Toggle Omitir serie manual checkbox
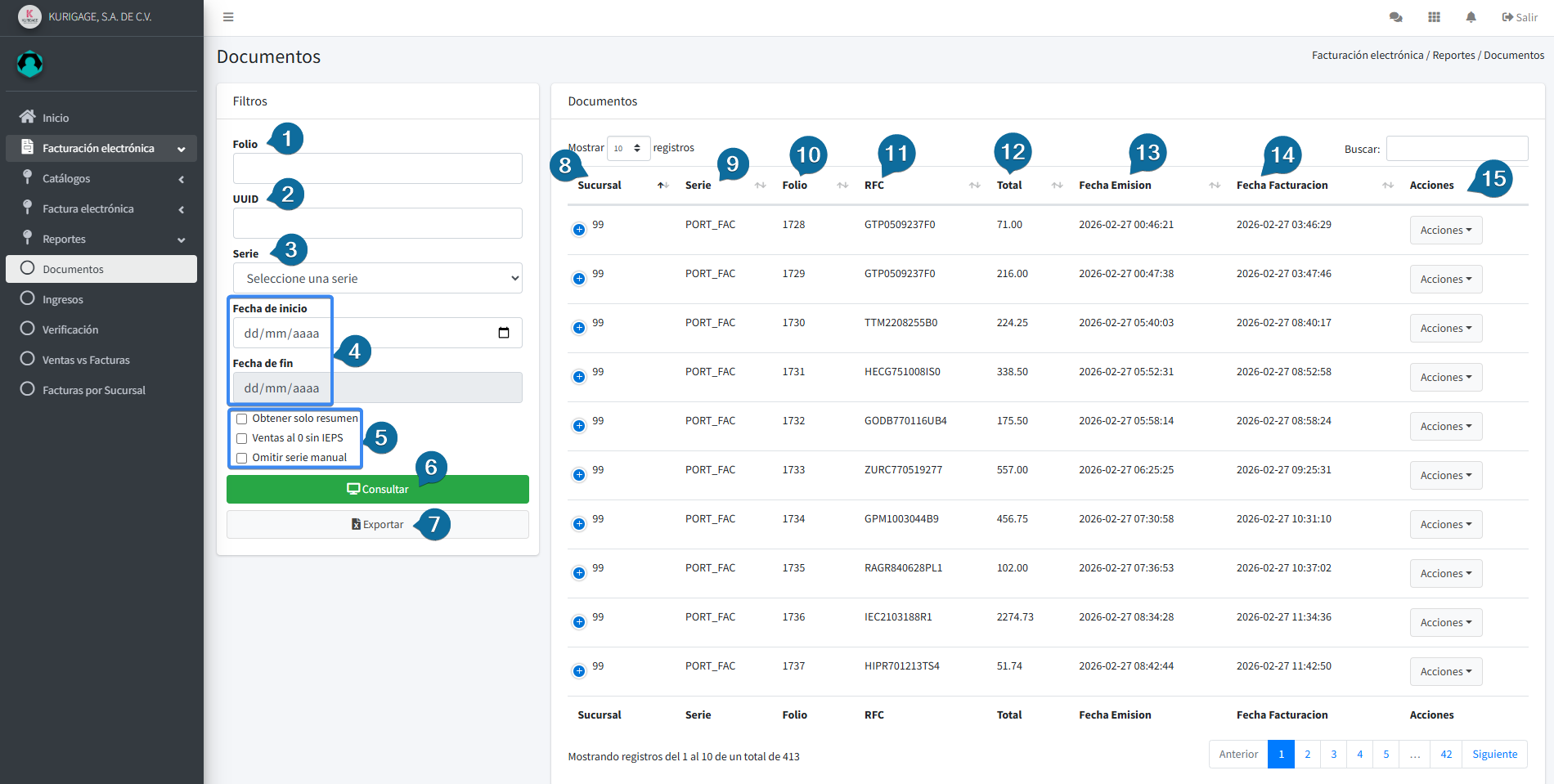Screen dimensions: 1554x784 (x=242, y=459)
